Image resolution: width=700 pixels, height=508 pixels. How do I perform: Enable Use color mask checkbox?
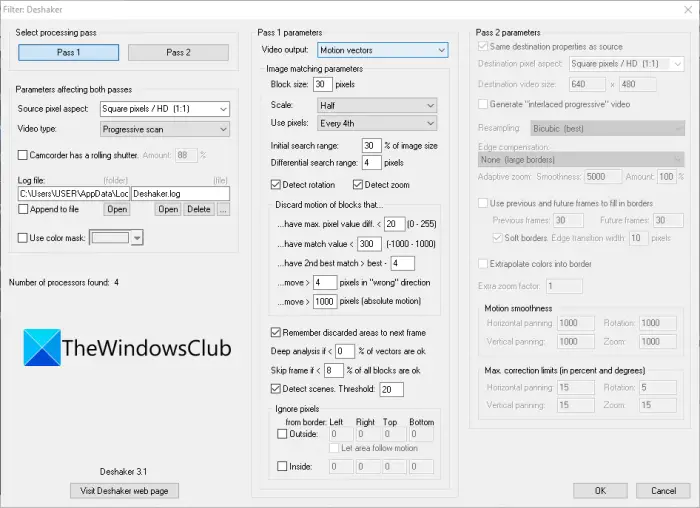pos(22,238)
